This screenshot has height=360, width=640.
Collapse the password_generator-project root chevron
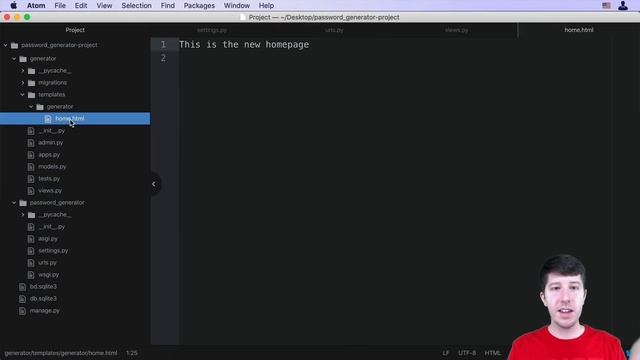coord(6,45)
